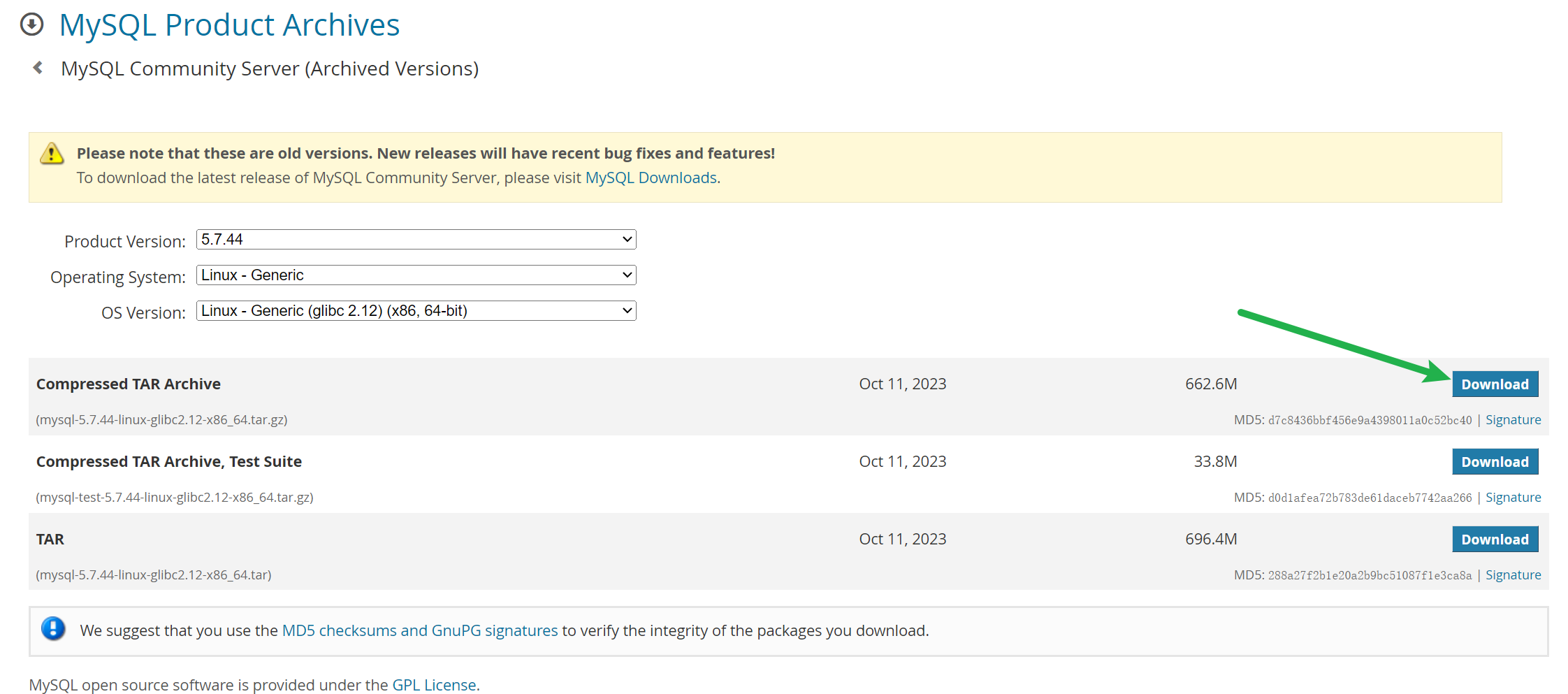Open MD5 checksums and GnuPG signatures link
1568x694 pixels.
(x=420, y=630)
